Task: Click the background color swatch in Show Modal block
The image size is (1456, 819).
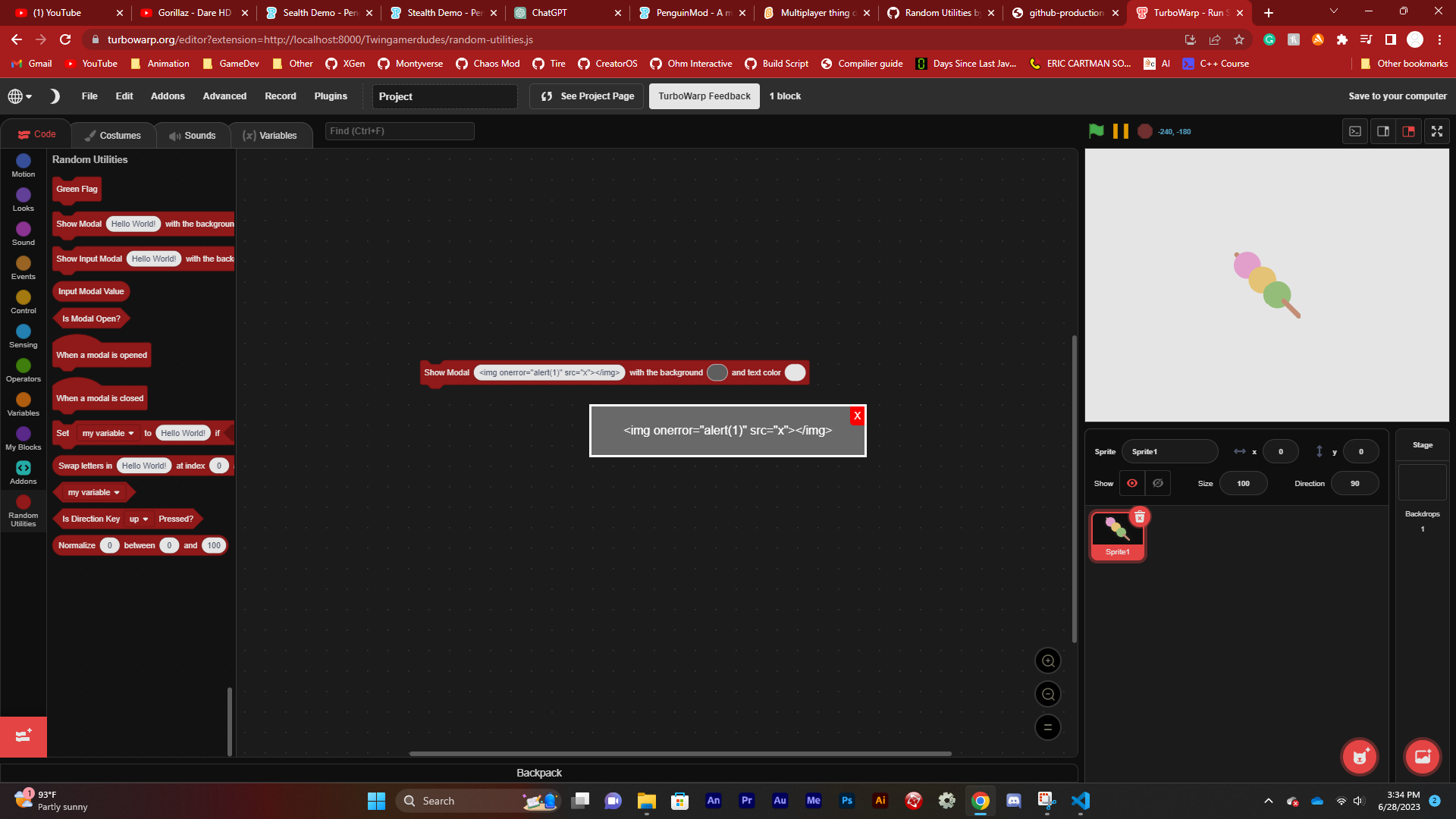Action: pyautogui.click(x=717, y=372)
